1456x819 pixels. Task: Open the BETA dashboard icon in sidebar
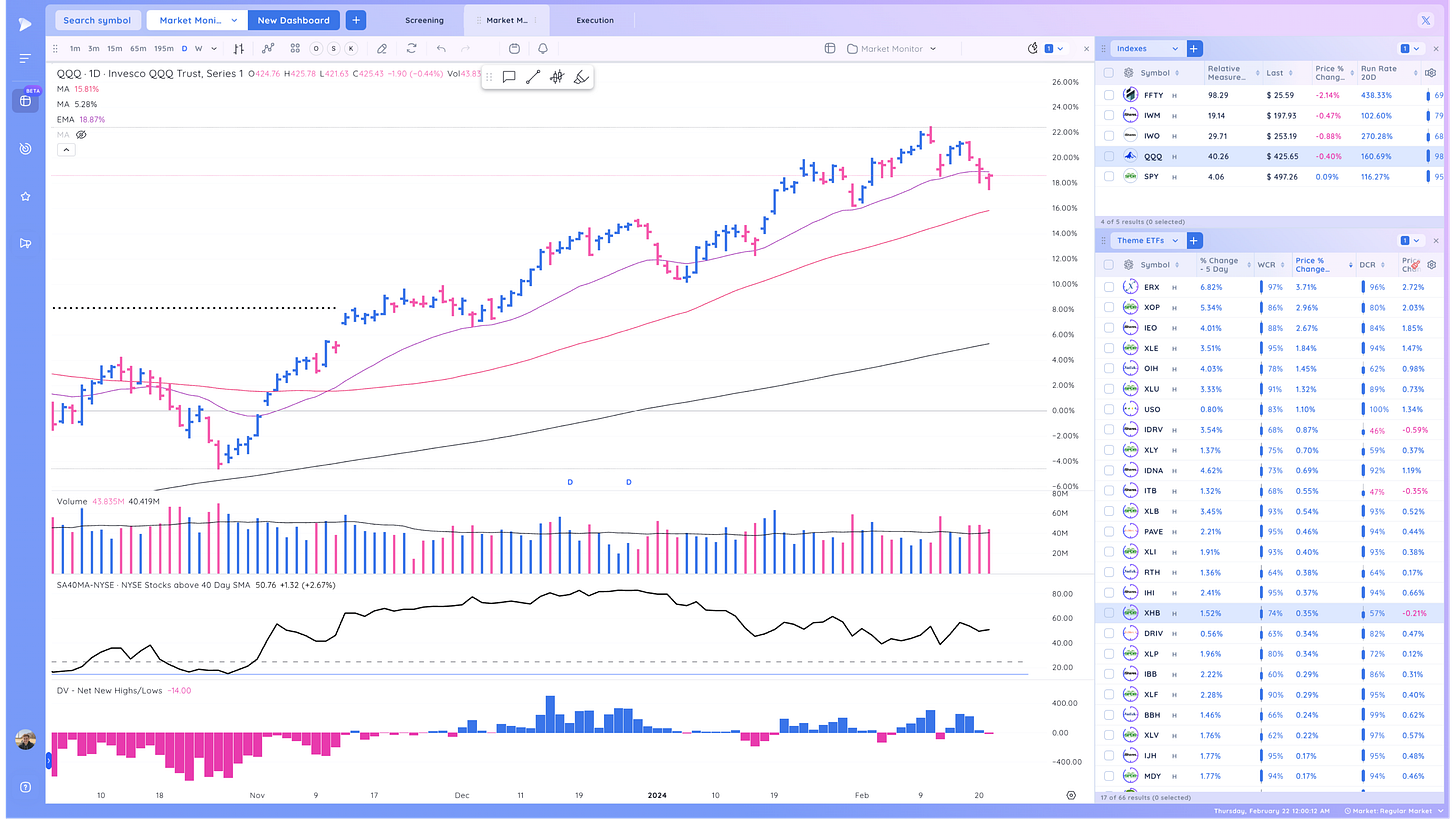tap(25, 100)
